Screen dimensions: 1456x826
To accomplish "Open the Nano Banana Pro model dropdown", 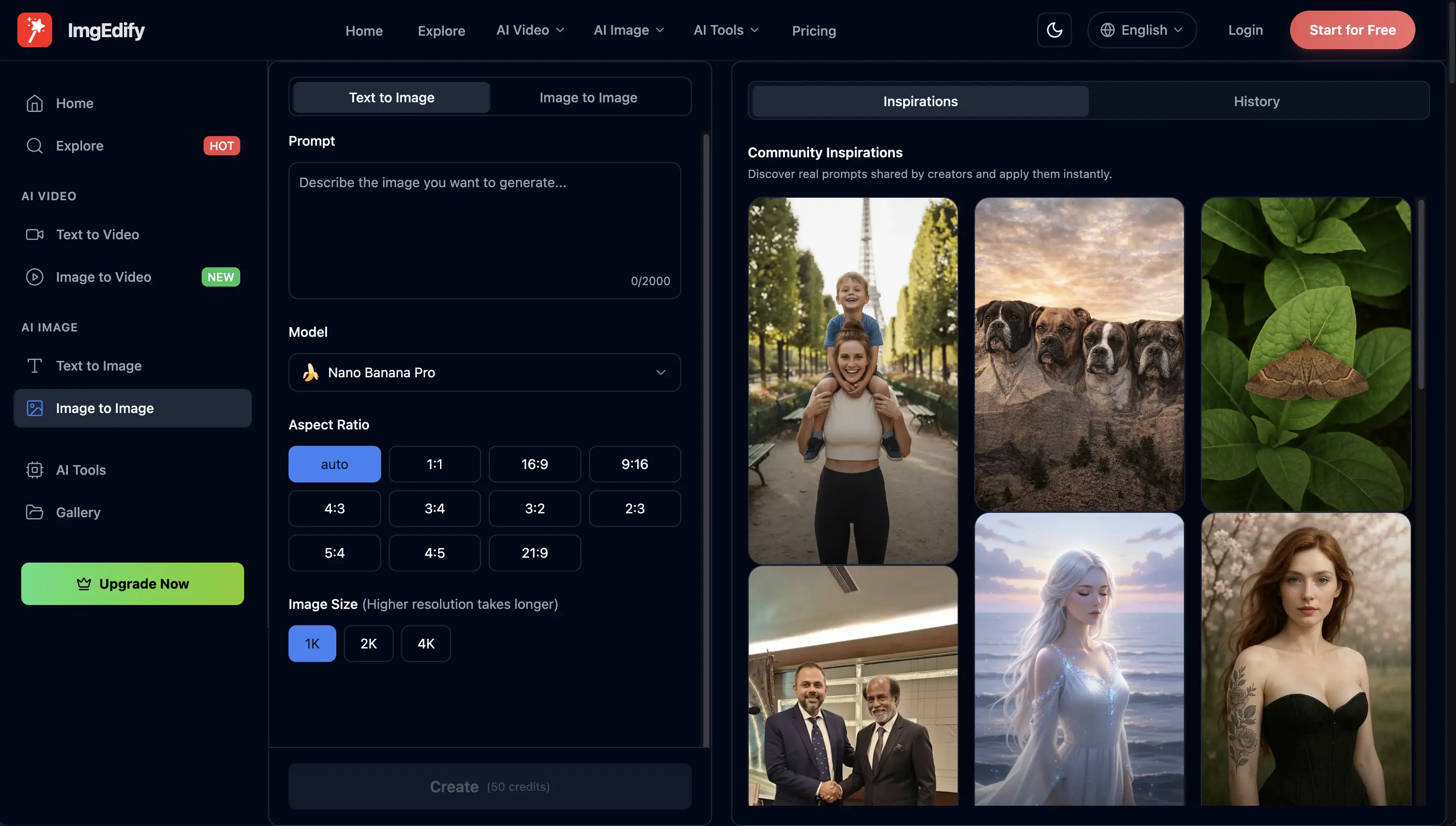I will (x=484, y=372).
